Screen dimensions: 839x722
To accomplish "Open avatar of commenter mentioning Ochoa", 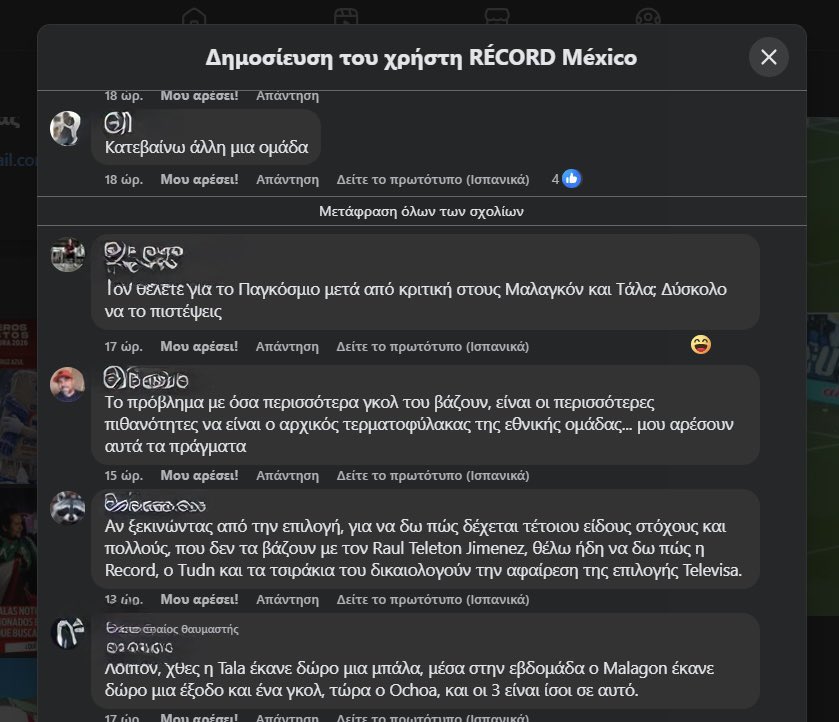I will (67, 634).
